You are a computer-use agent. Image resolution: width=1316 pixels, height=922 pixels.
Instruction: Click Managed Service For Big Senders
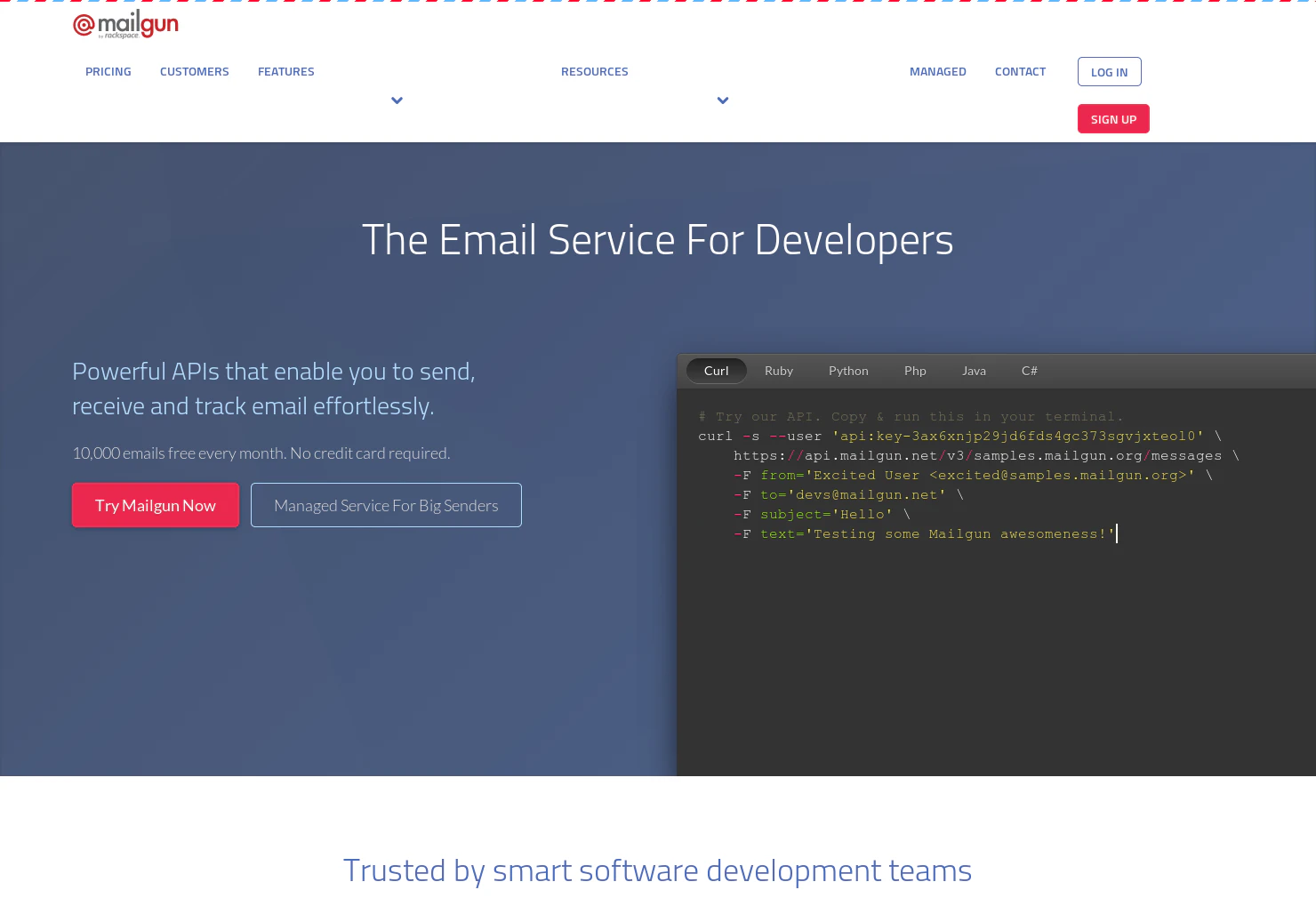coord(386,505)
